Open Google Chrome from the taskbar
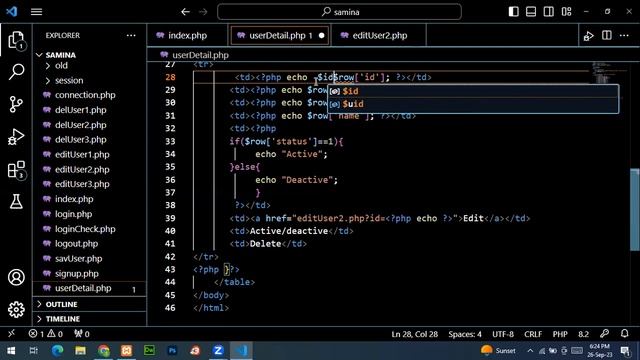This screenshot has width=640, height=360. pyautogui.click(x=104, y=351)
